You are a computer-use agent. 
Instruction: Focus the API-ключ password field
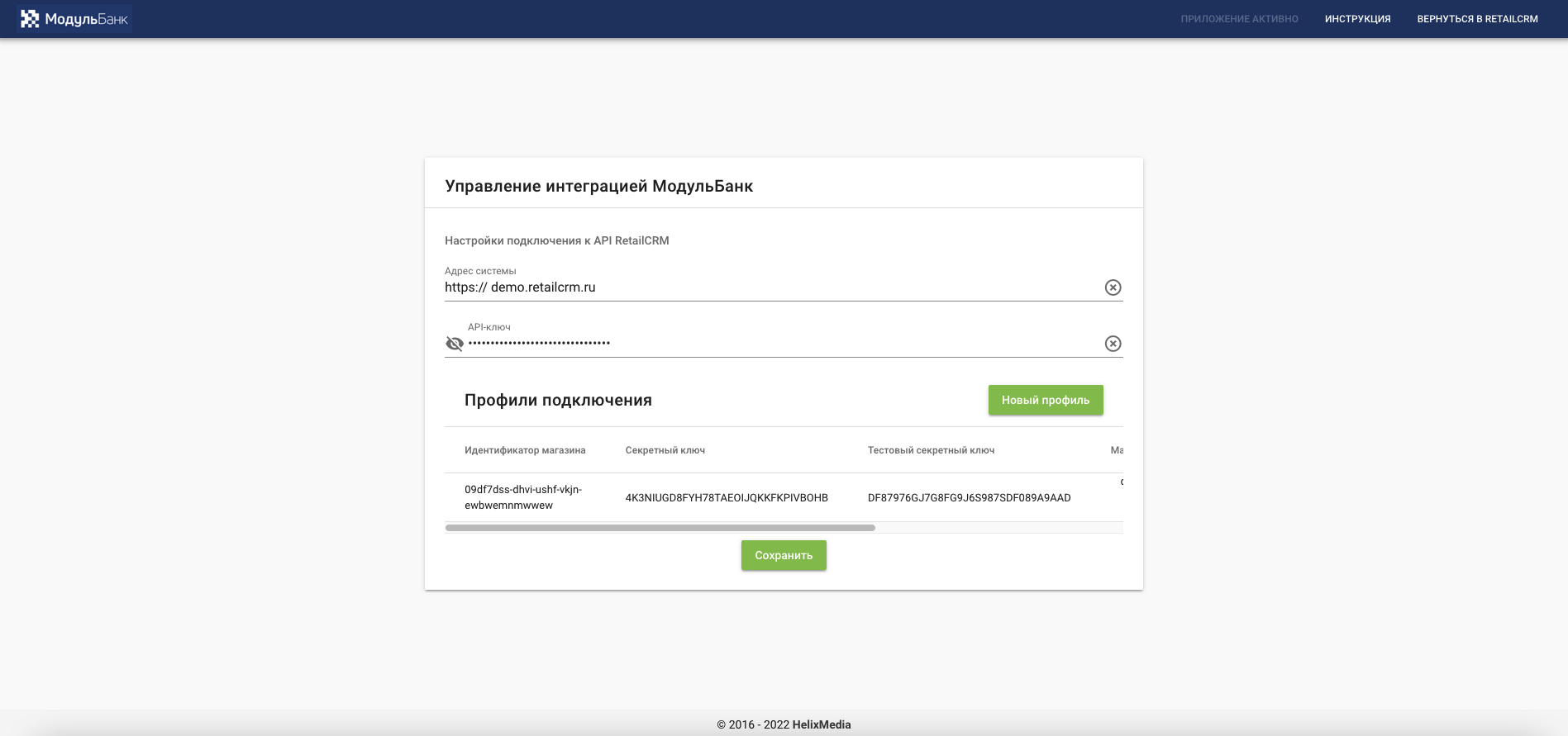[784, 343]
